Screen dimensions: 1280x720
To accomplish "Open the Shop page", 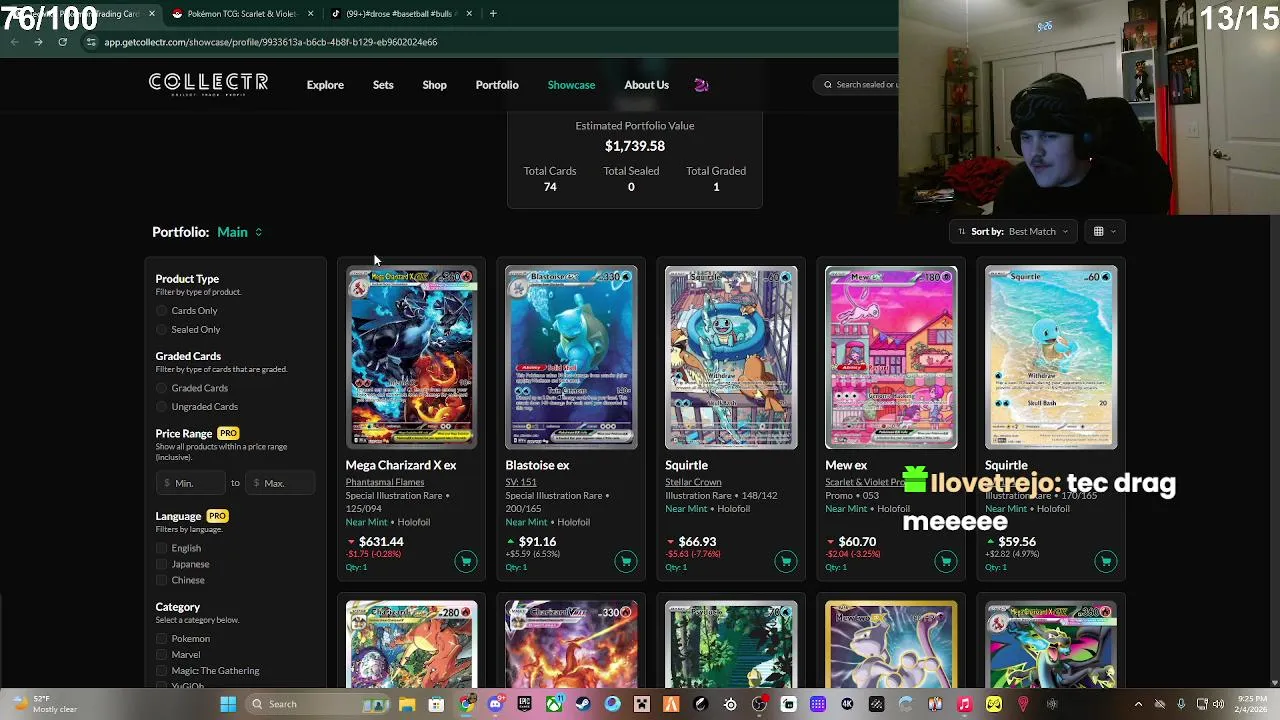I will tap(434, 85).
